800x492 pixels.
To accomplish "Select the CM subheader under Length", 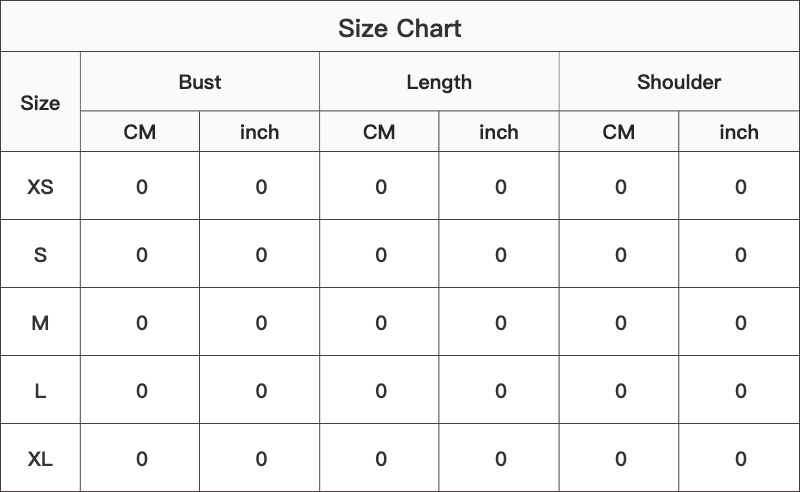I will pos(379,132).
